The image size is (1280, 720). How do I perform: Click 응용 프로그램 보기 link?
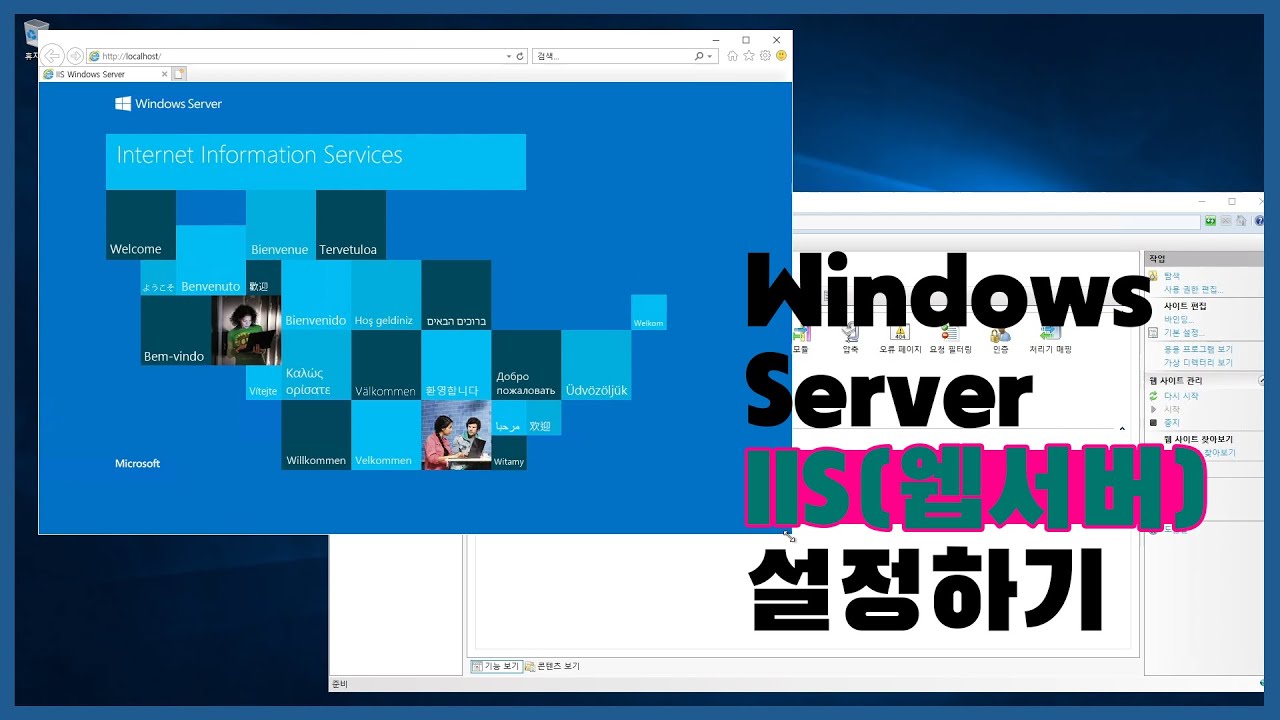(x=1198, y=350)
